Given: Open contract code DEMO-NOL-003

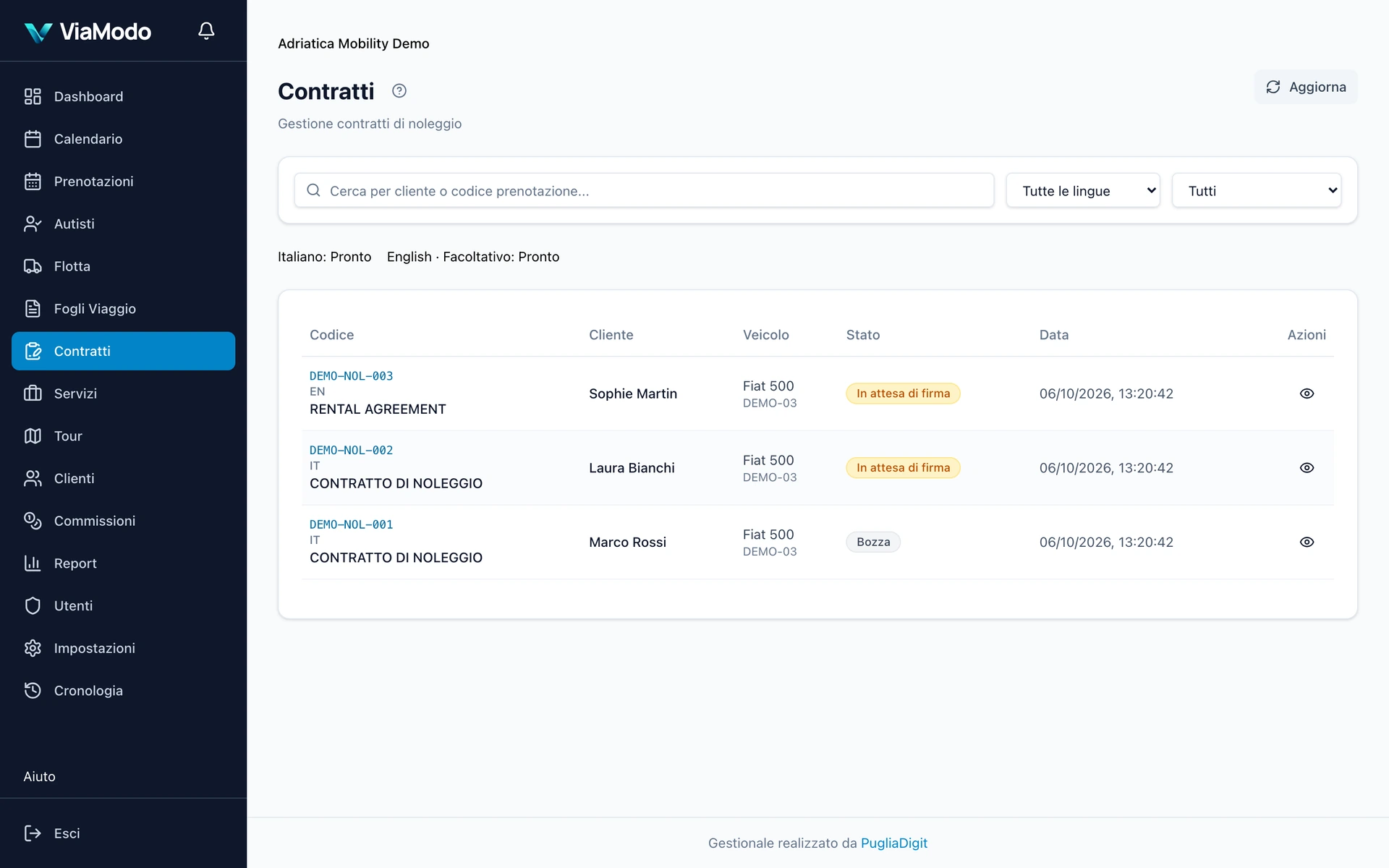Looking at the screenshot, I should pos(352,376).
